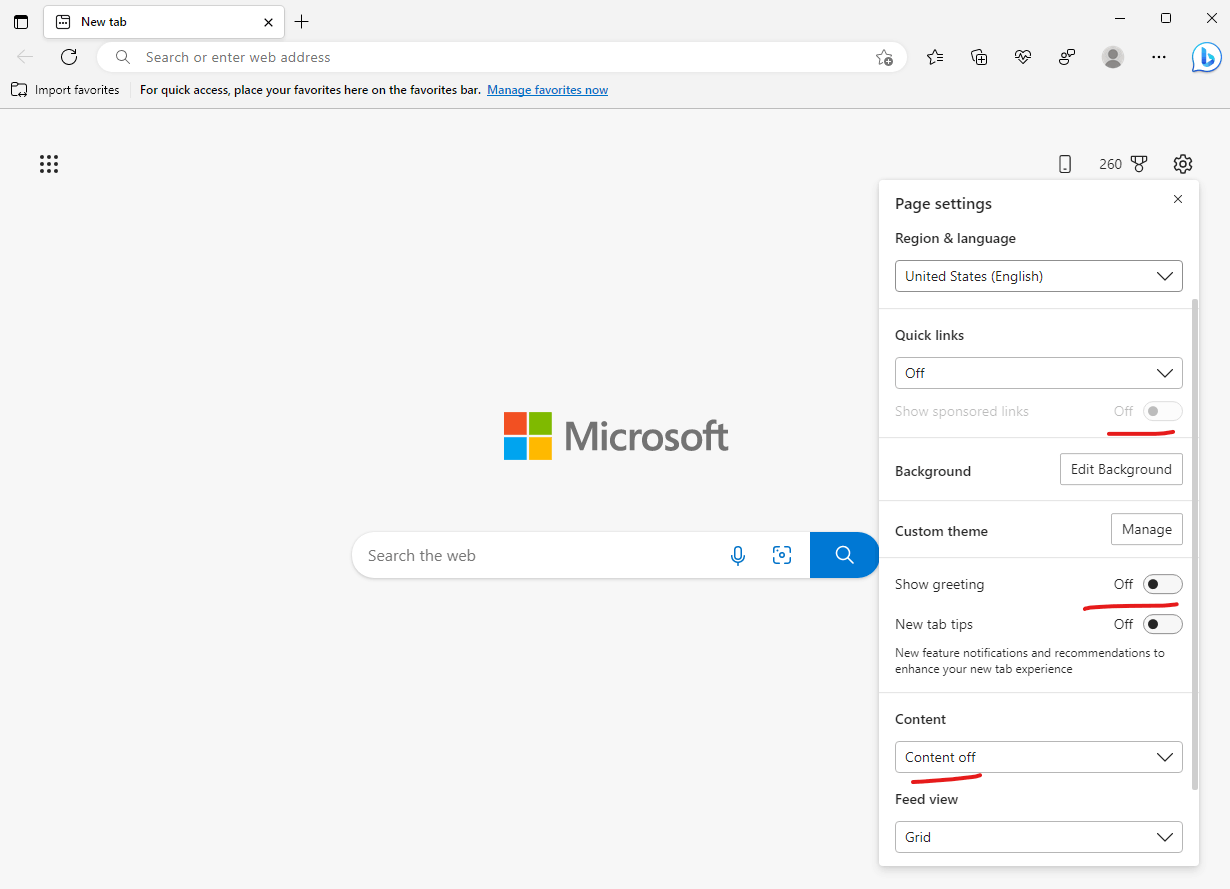Close the Page settings panel

click(1178, 199)
